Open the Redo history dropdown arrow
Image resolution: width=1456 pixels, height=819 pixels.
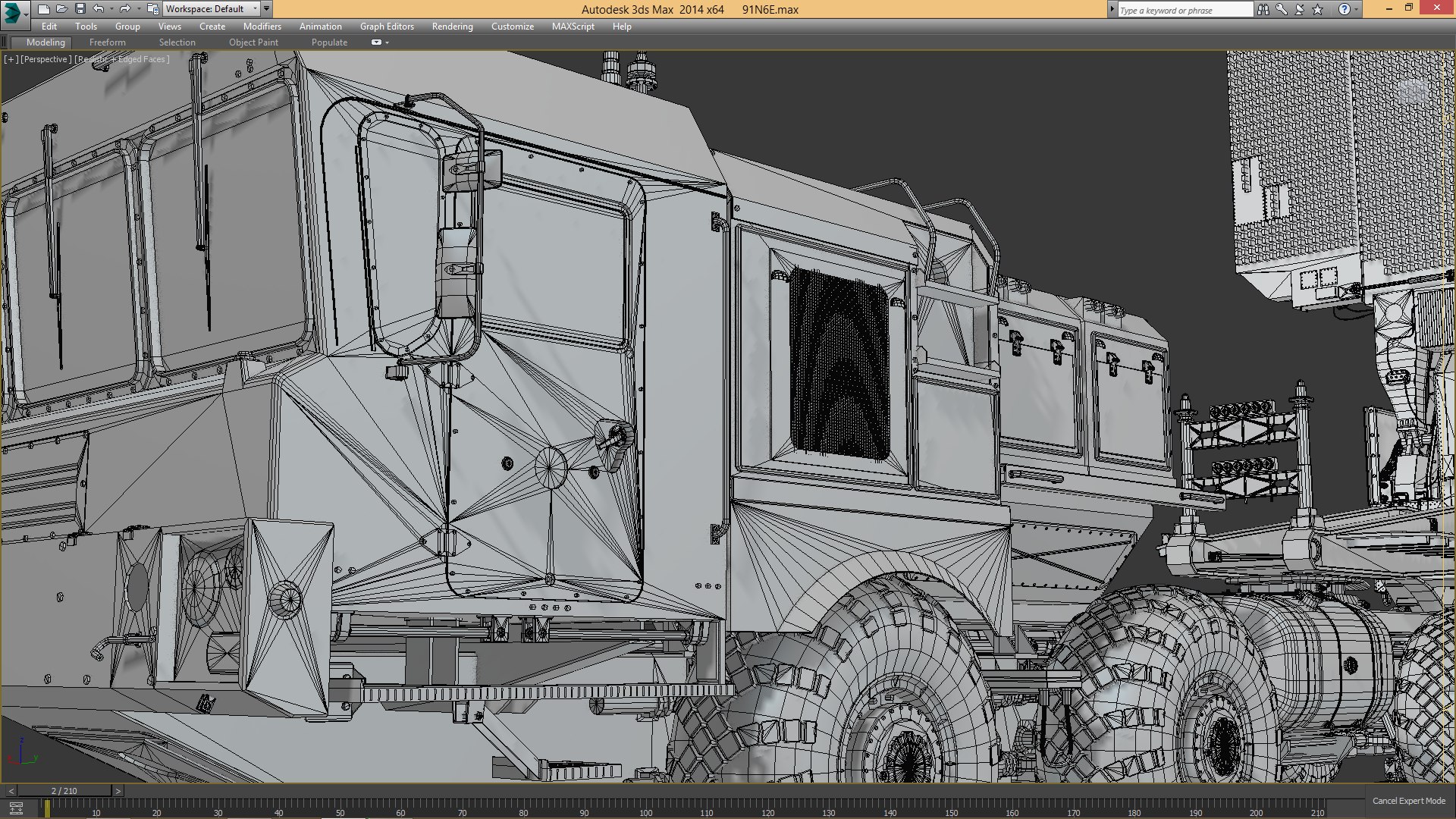(x=138, y=9)
